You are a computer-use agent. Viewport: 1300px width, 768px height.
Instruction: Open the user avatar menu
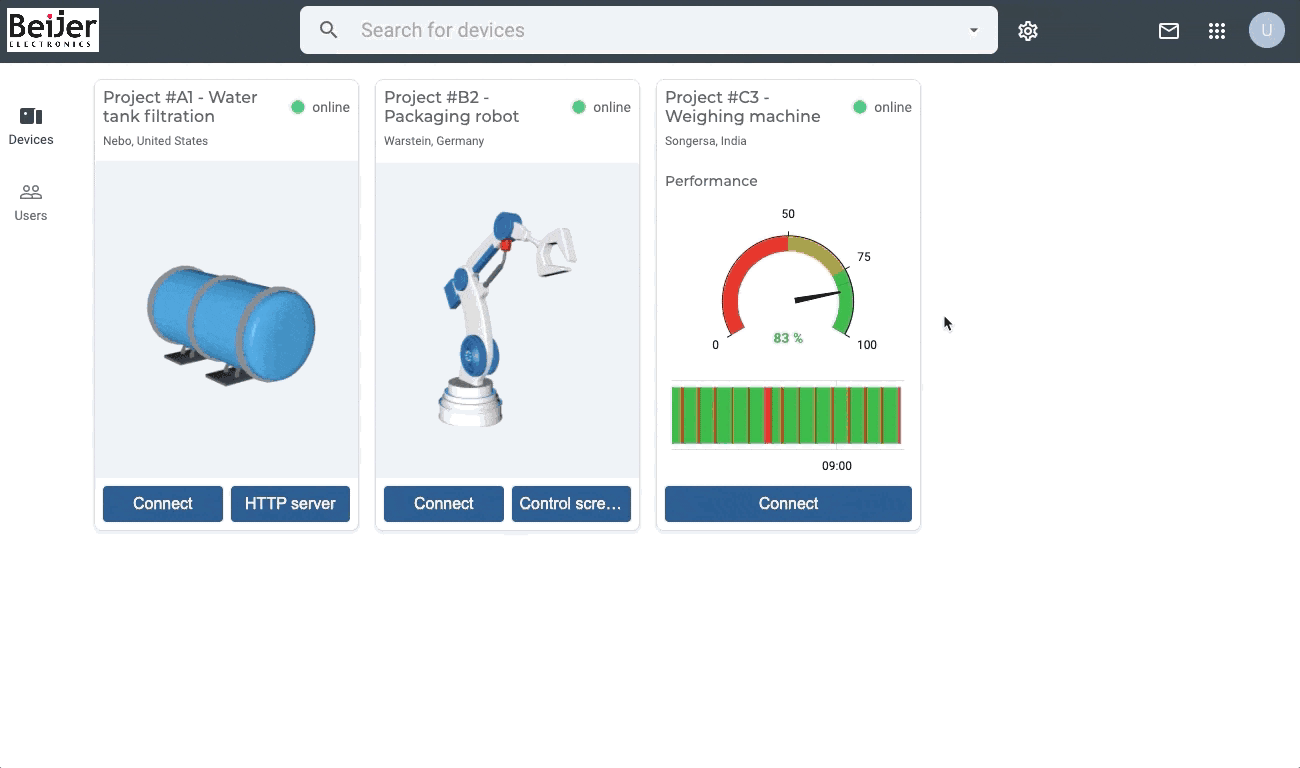pos(1267,30)
